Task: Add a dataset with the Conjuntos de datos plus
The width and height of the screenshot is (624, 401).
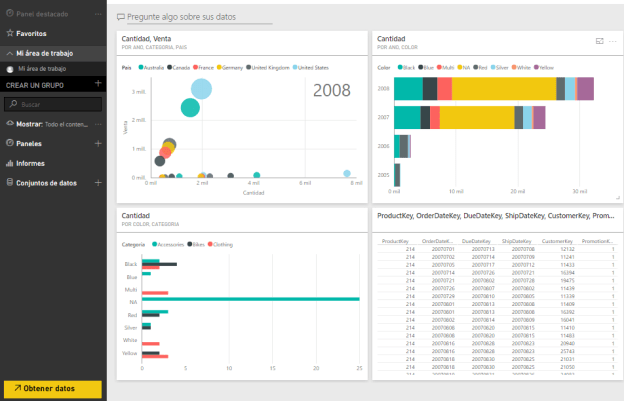Action: coord(97,183)
